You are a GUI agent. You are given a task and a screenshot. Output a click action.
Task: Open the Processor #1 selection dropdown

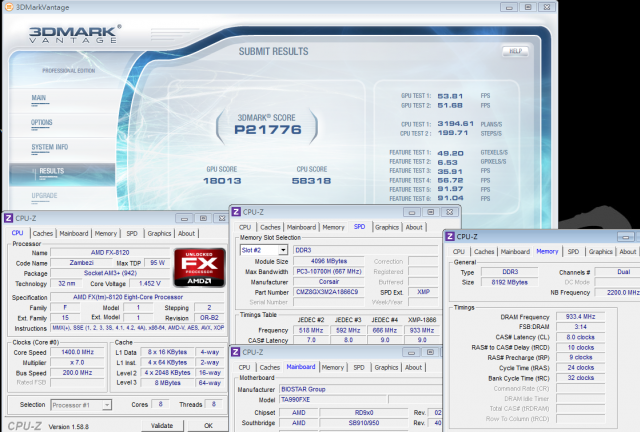[x=81, y=405]
